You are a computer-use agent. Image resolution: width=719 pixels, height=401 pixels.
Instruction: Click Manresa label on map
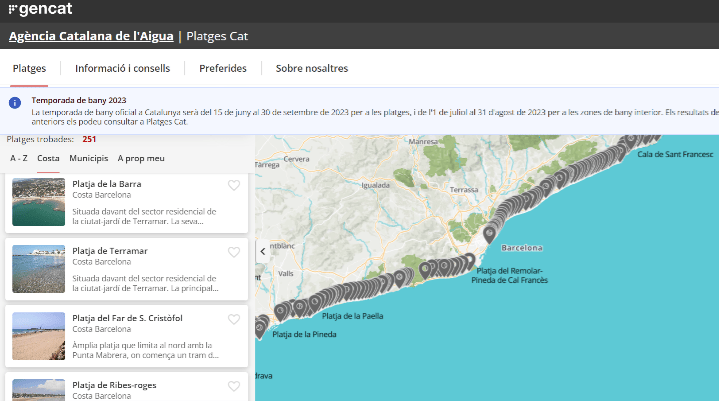pos(423,141)
